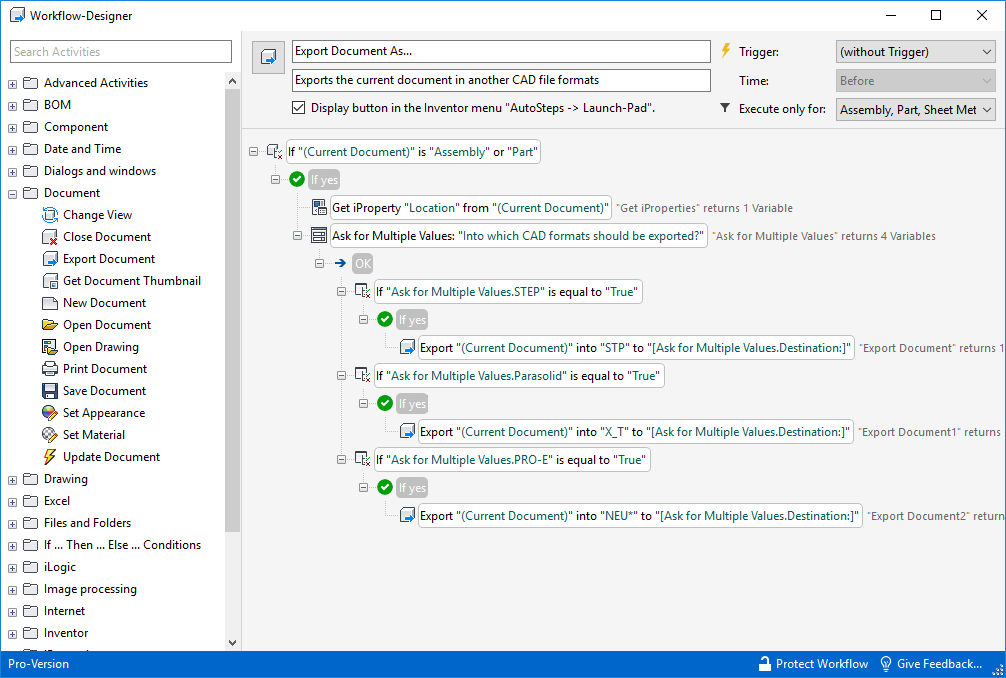1006x678 pixels.
Task: Click the Update Document lightning icon
Action: click(x=51, y=457)
